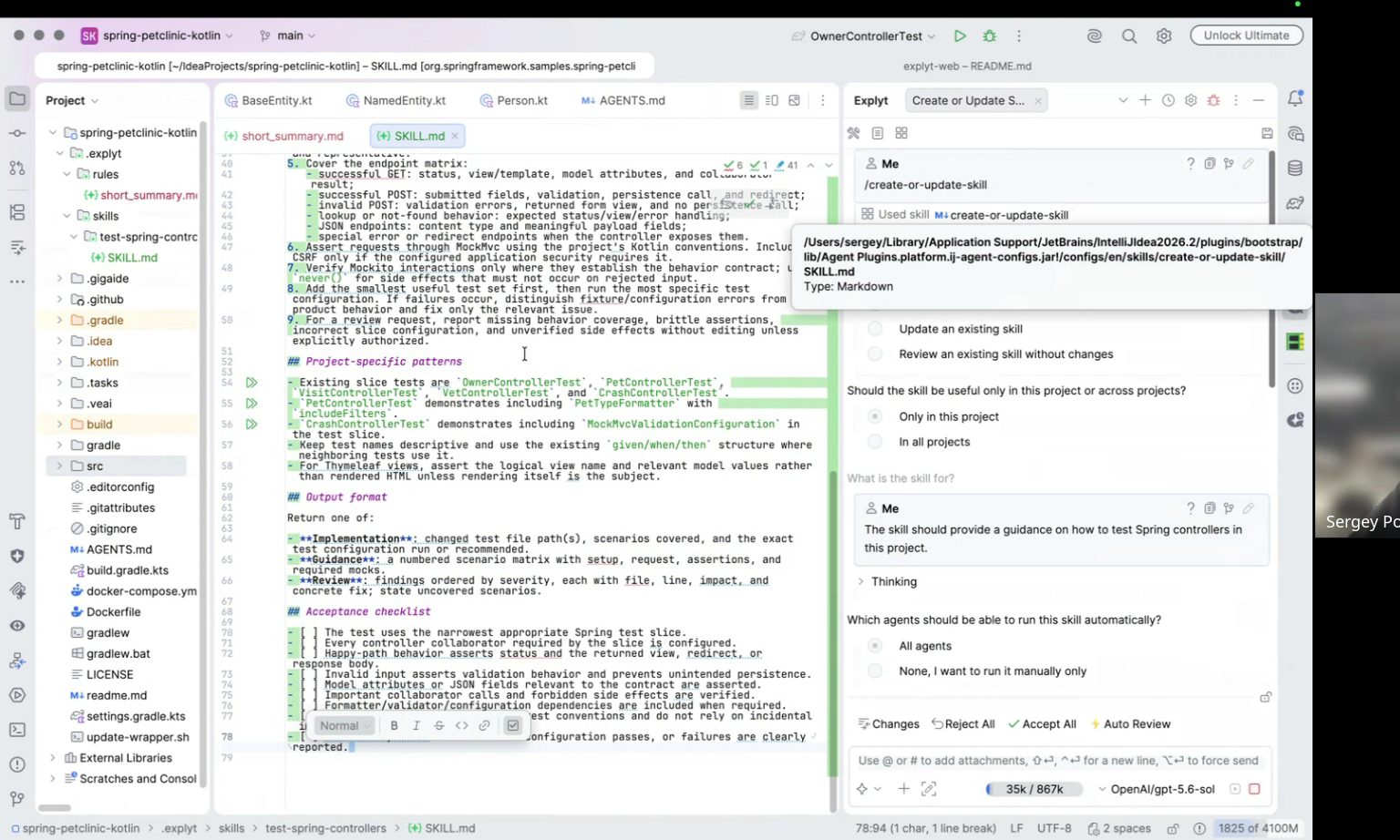Open Explyt chat history clock icon
Screen dimensions: 1400x840
pos(1168,100)
